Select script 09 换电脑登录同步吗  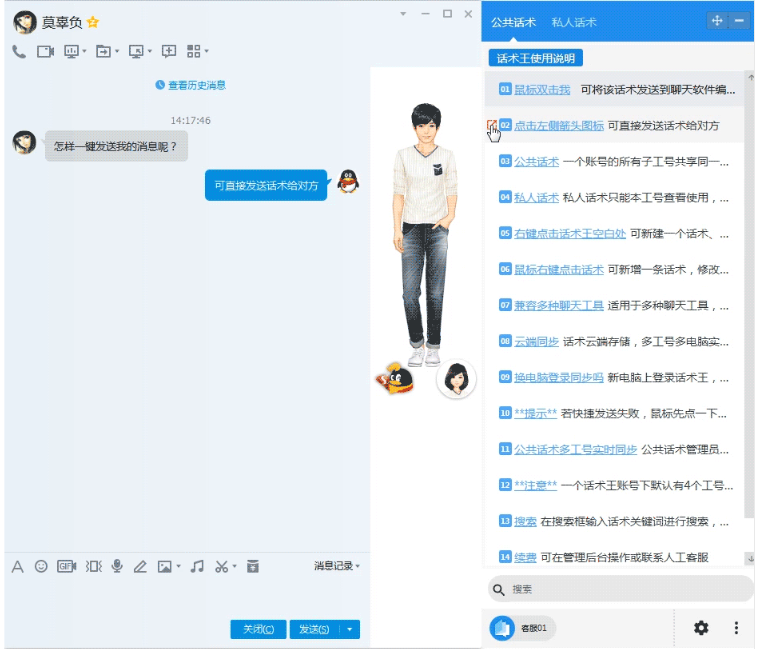click(614, 377)
